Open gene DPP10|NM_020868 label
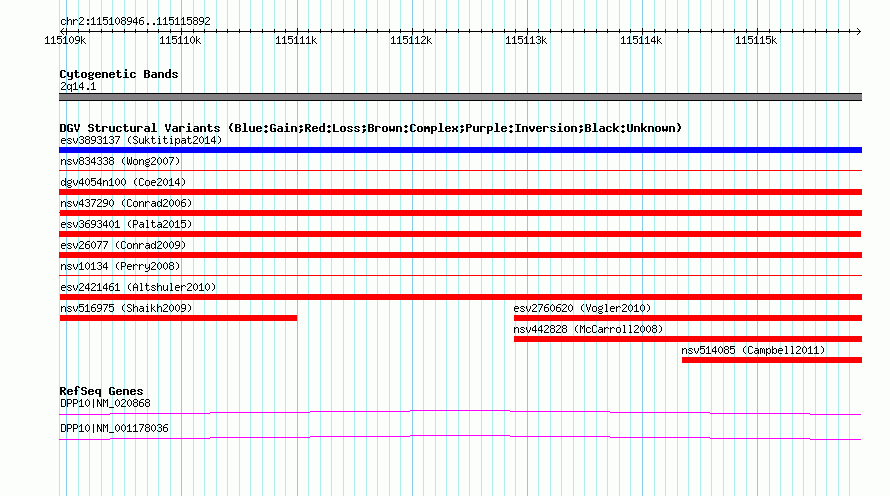 [x=105, y=403]
